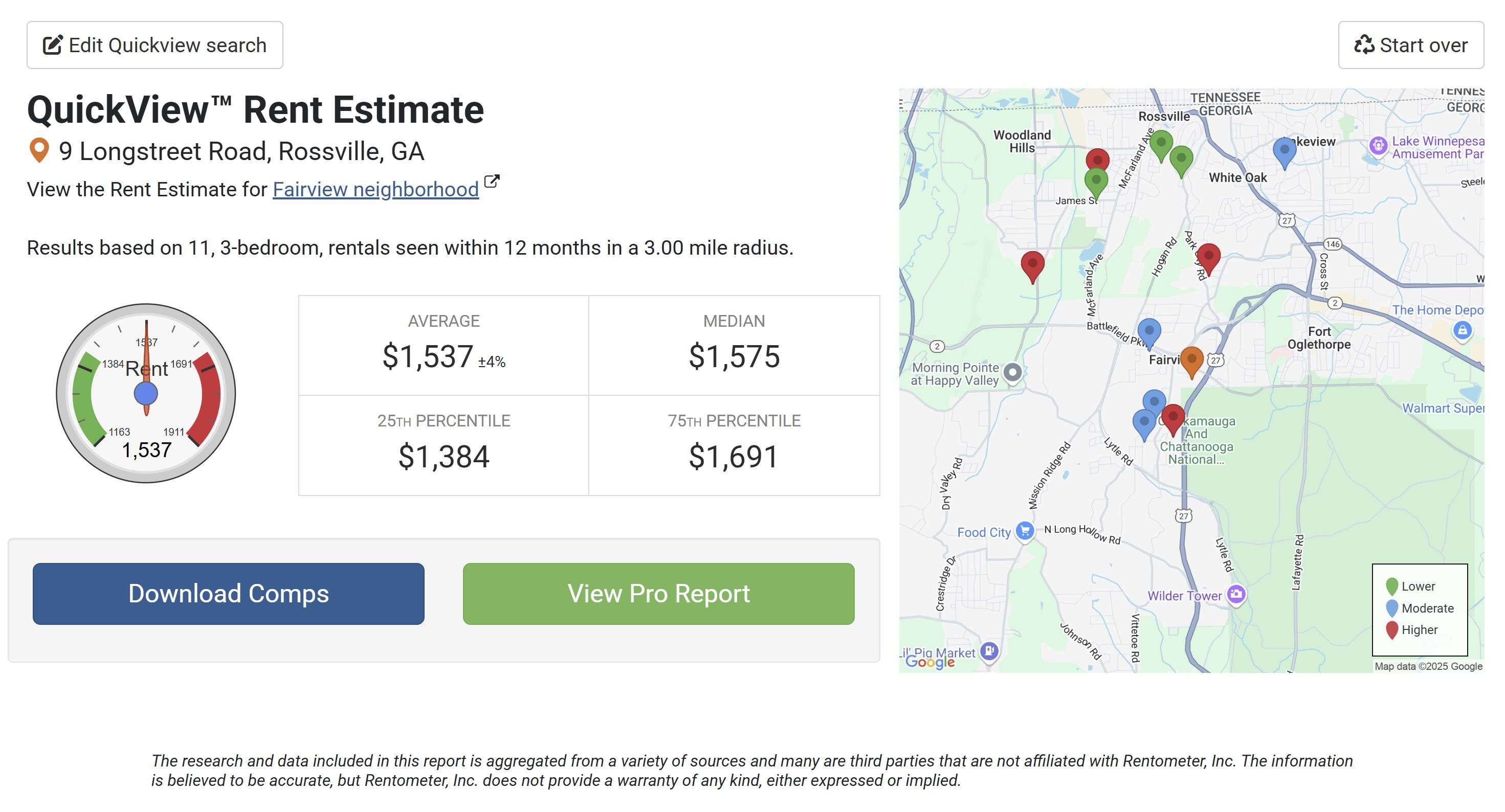Open the View Pro Report button
Image resolution: width=1505 pixels, height=812 pixels.
[x=658, y=594]
